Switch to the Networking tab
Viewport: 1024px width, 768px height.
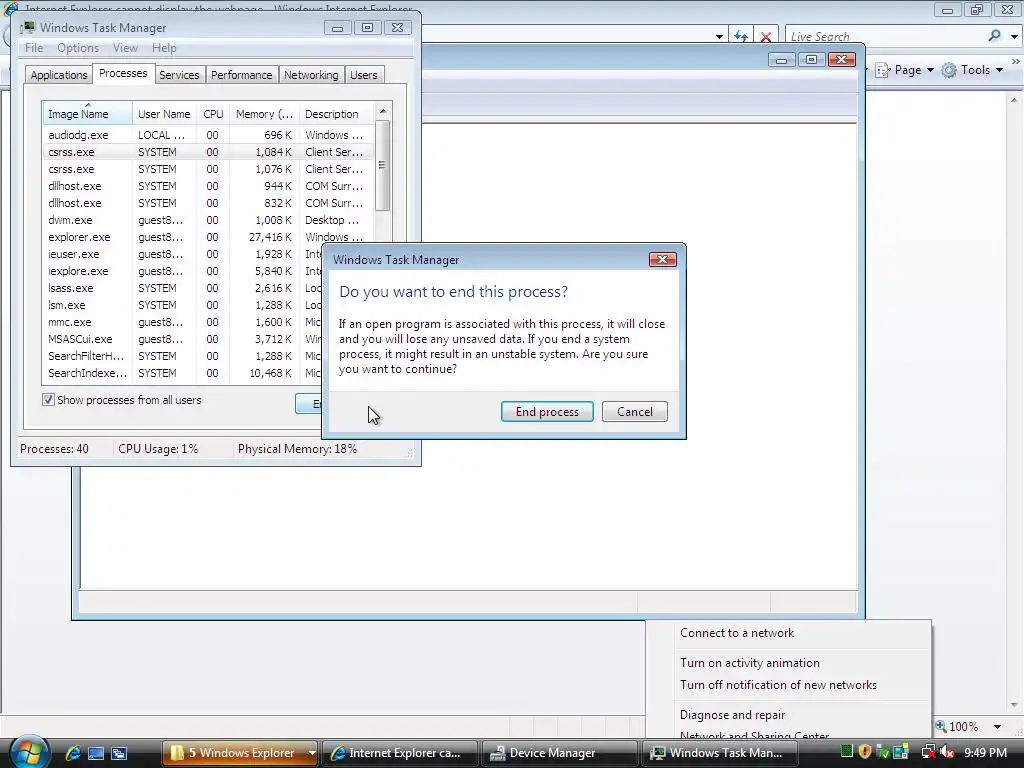click(x=311, y=75)
